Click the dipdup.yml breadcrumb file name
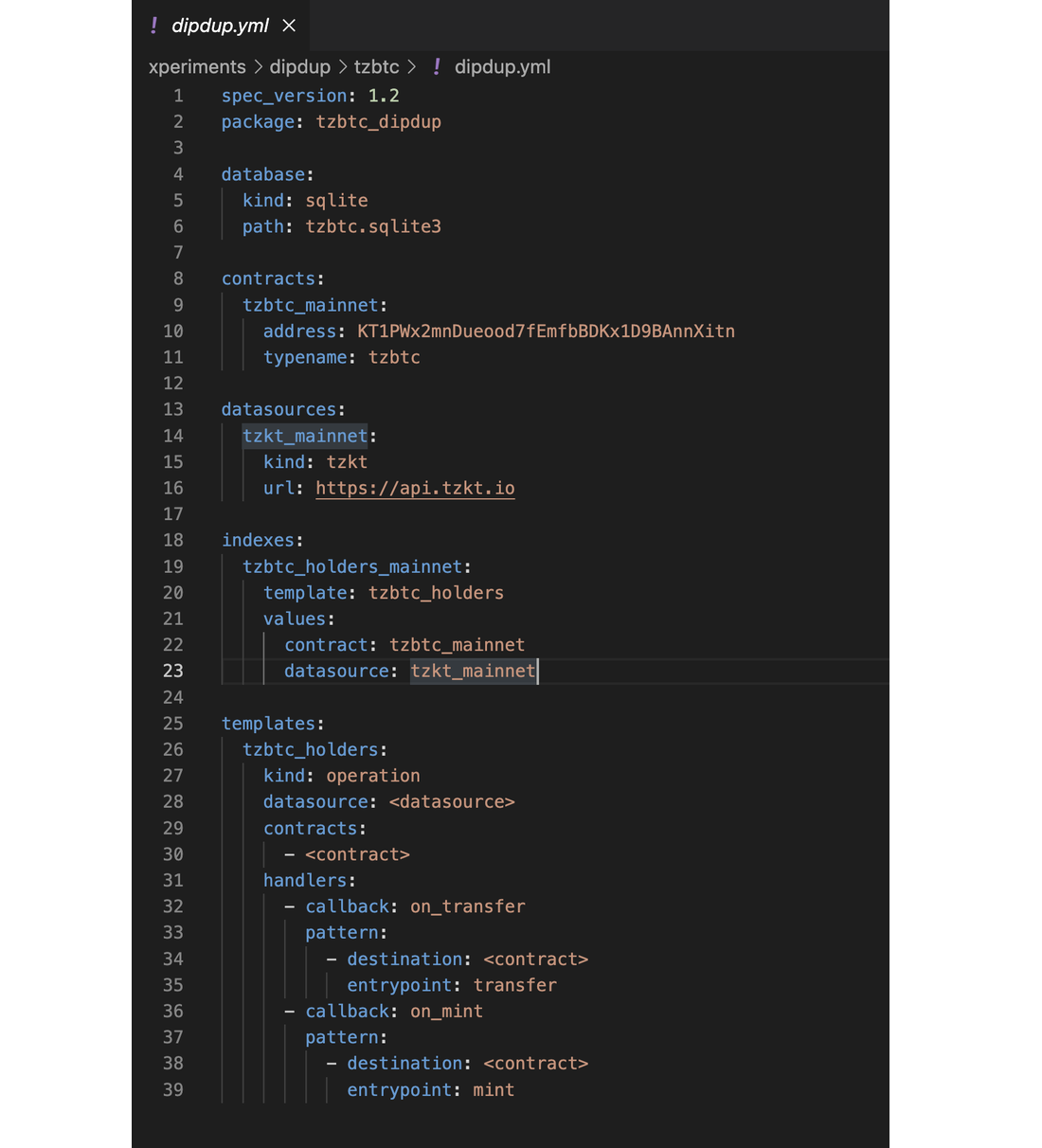 (x=502, y=66)
